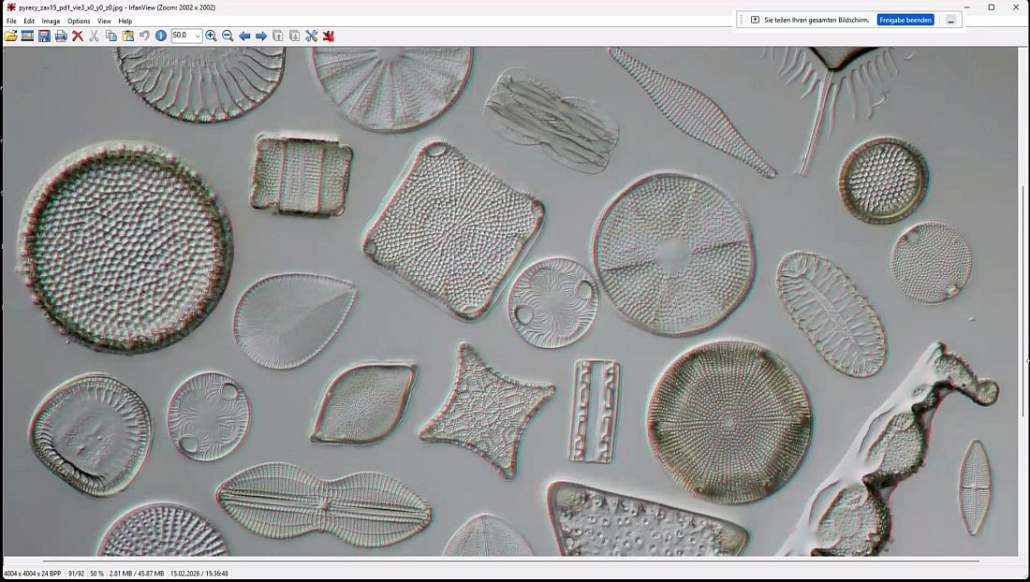Click the Zoom in magnifier icon
This screenshot has height=582, width=1030.
tap(211, 36)
